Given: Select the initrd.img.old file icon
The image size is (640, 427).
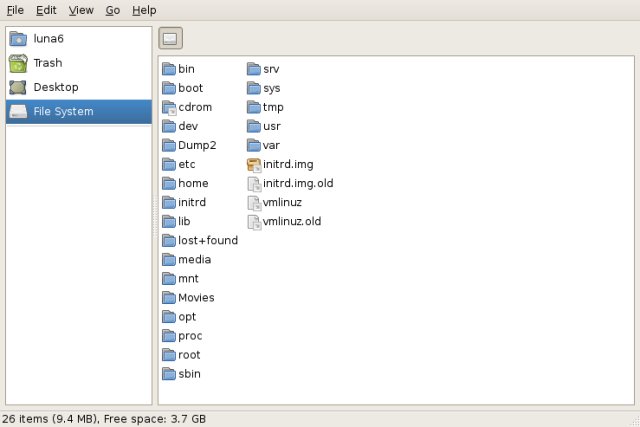Looking at the screenshot, I should pyautogui.click(x=254, y=183).
